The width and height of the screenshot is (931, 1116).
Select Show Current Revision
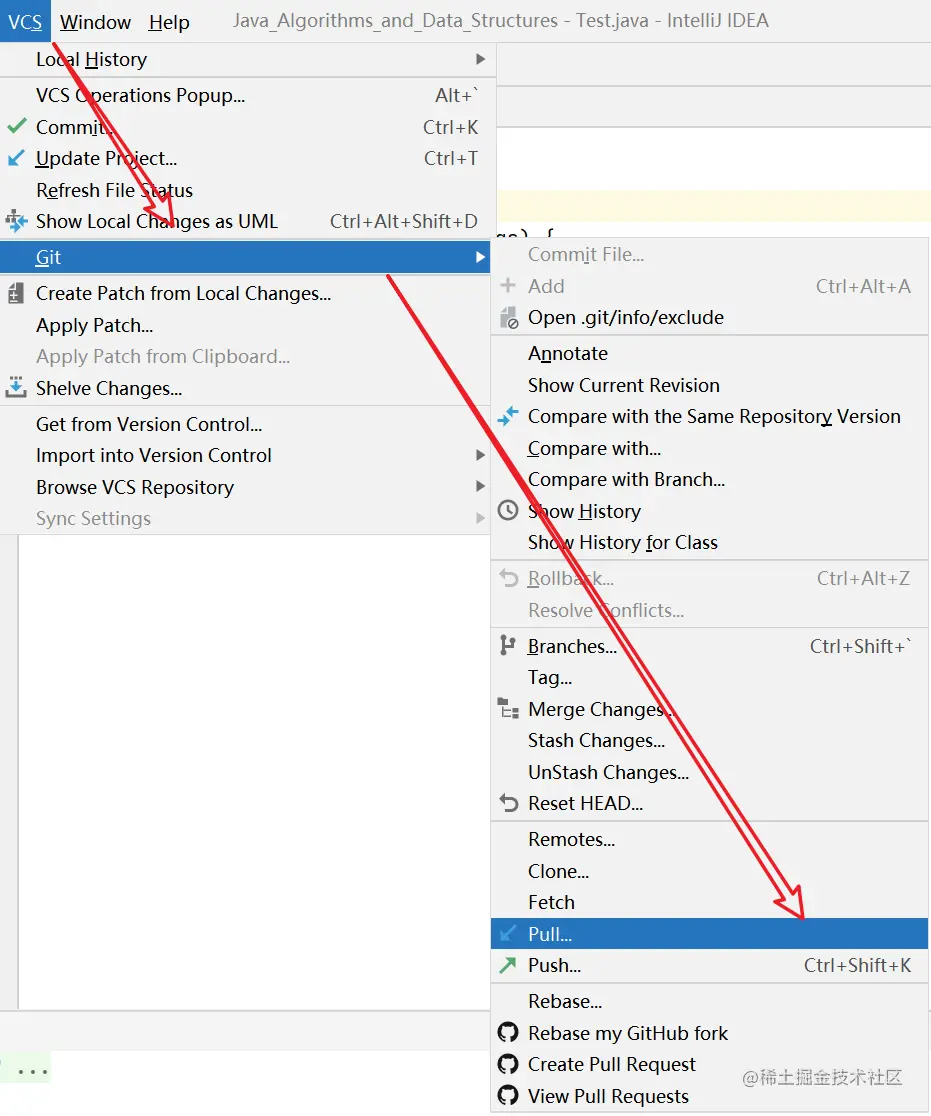710,385
